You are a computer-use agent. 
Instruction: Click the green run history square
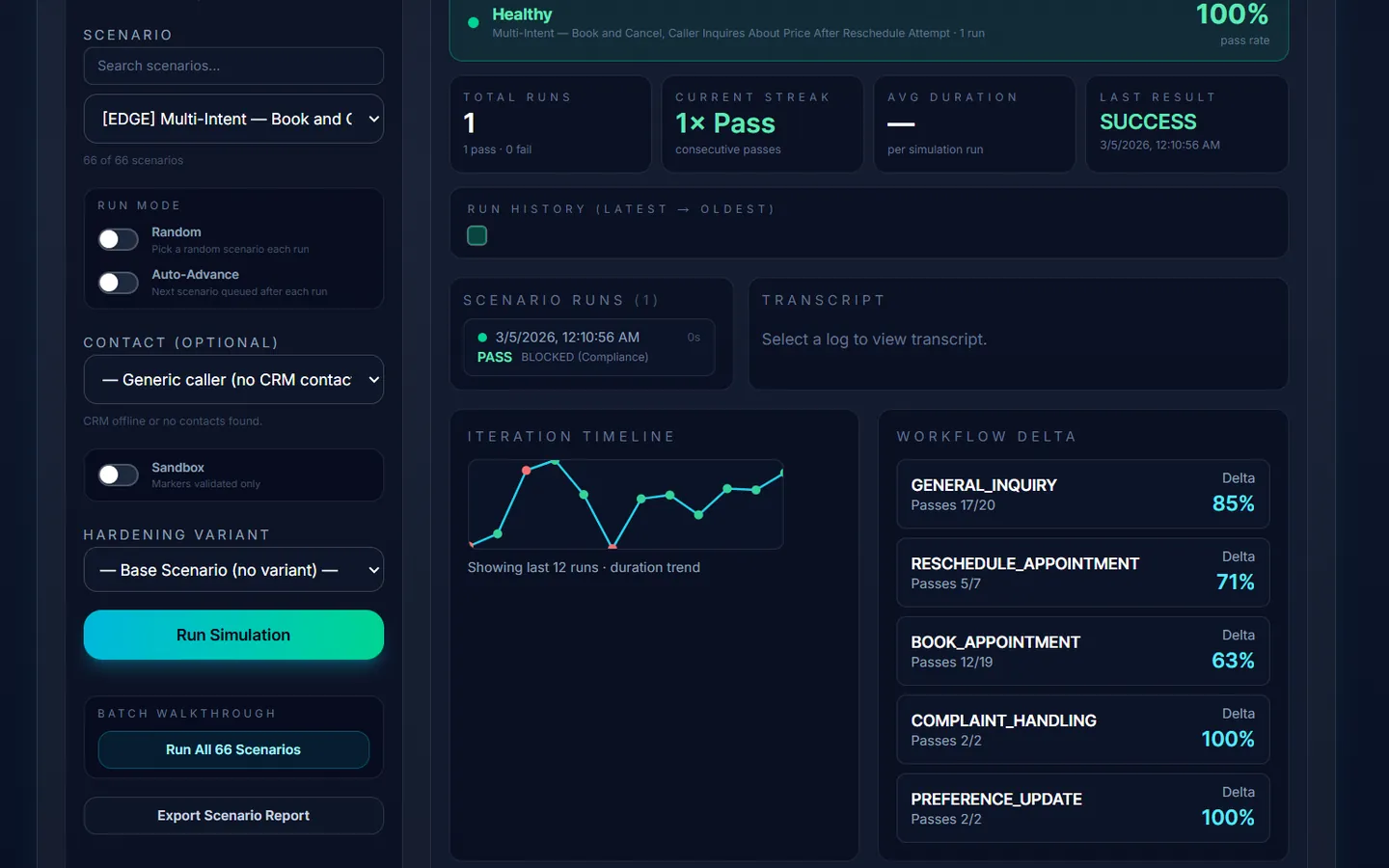tap(477, 235)
